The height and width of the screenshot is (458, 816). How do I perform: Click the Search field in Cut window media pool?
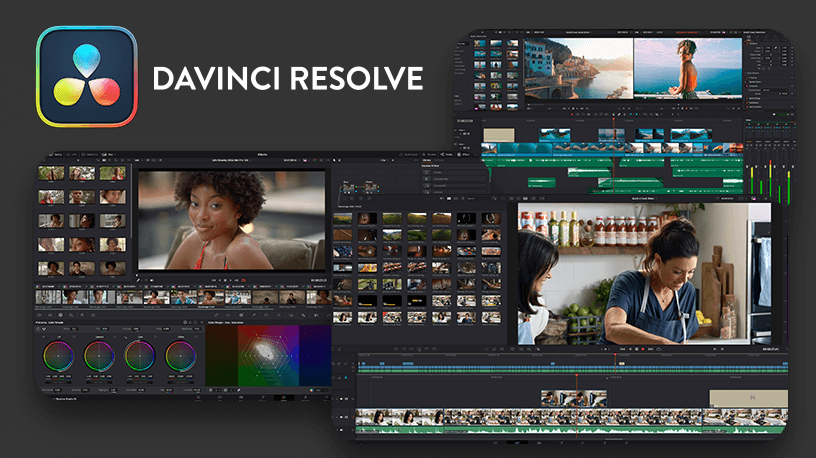(476, 198)
